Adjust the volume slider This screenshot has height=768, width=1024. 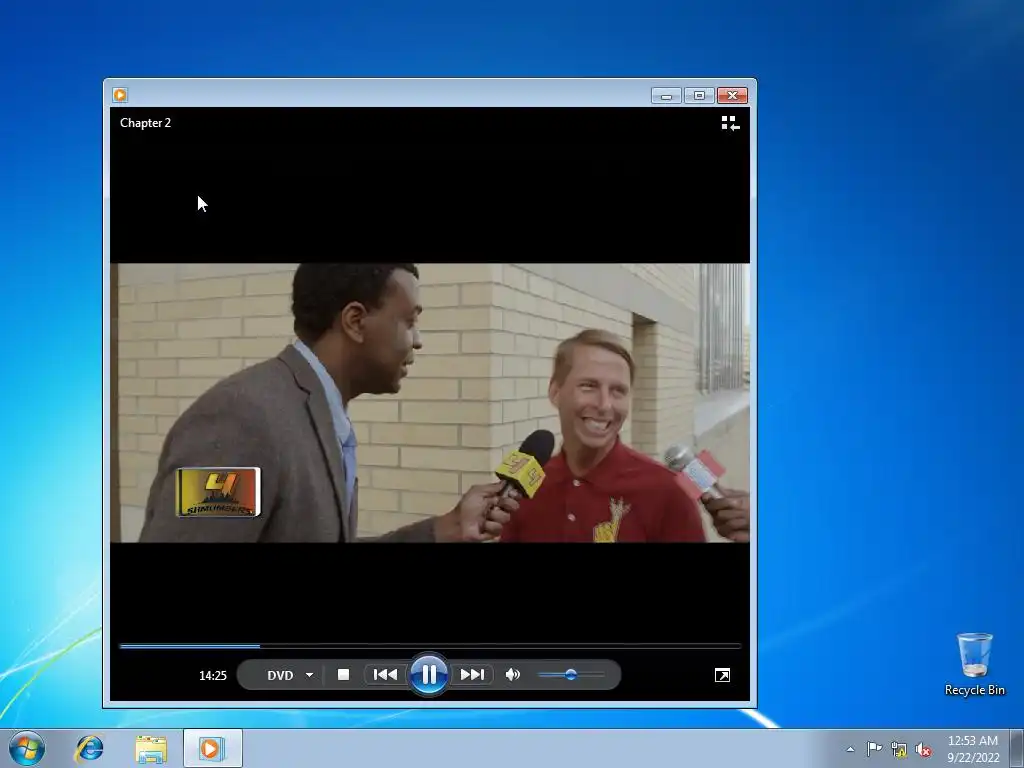571,675
